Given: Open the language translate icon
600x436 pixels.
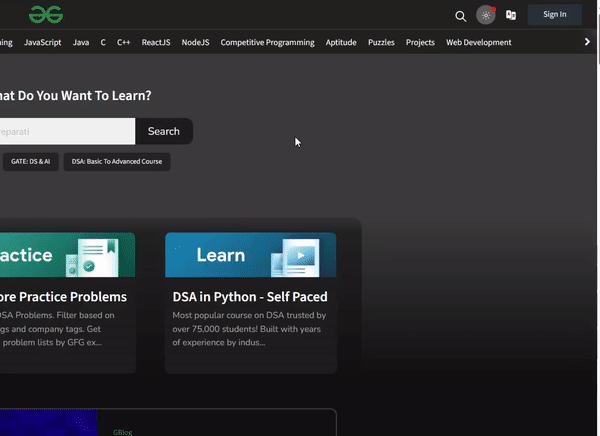Looking at the screenshot, I should (x=511, y=15).
